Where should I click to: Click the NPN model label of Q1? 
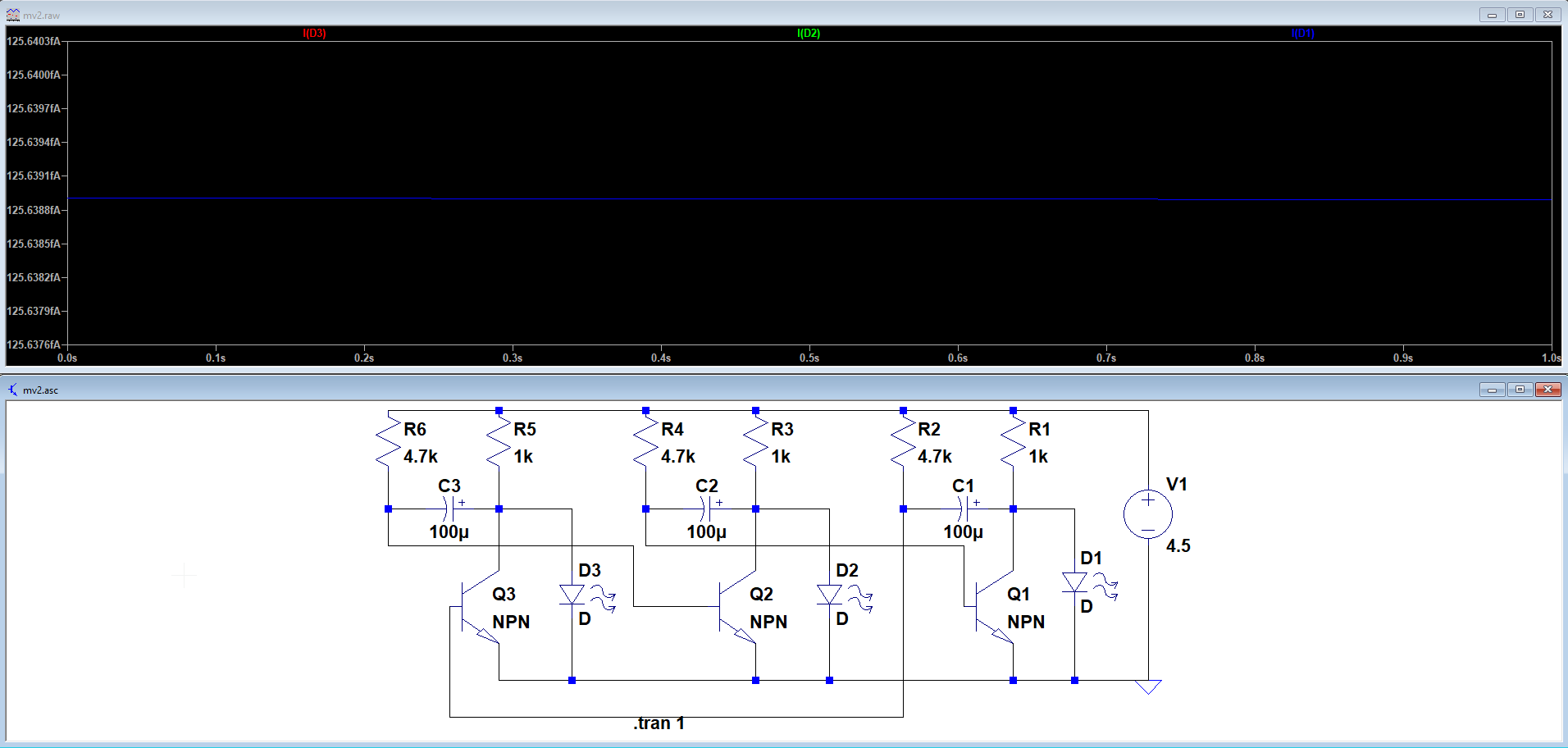(1026, 623)
